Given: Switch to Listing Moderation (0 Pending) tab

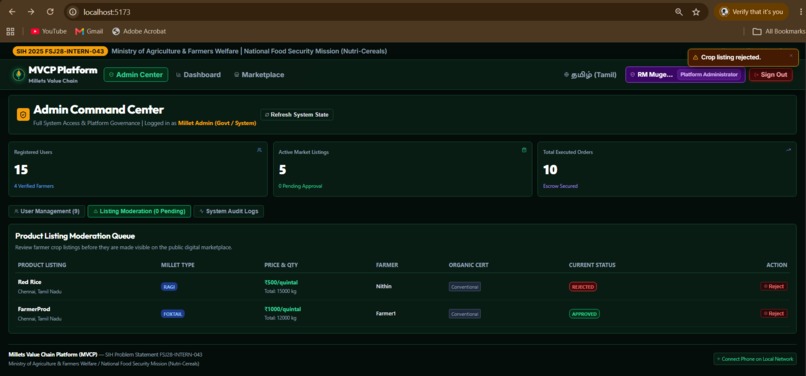Looking at the screenshot, I should click(139, 211).
